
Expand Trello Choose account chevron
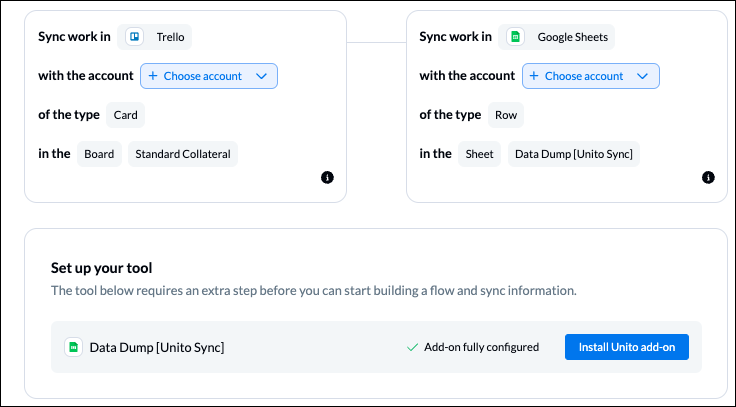261,76
